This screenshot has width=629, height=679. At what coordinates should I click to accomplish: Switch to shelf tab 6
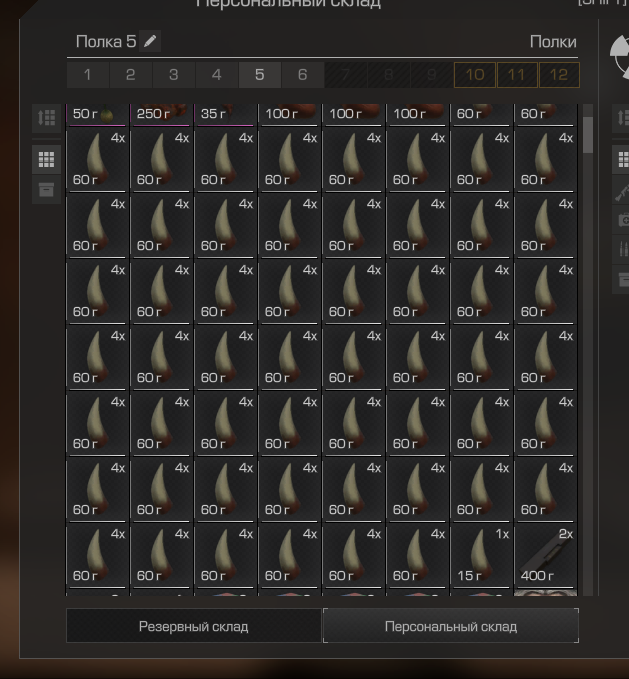click(x=303, y=75)
